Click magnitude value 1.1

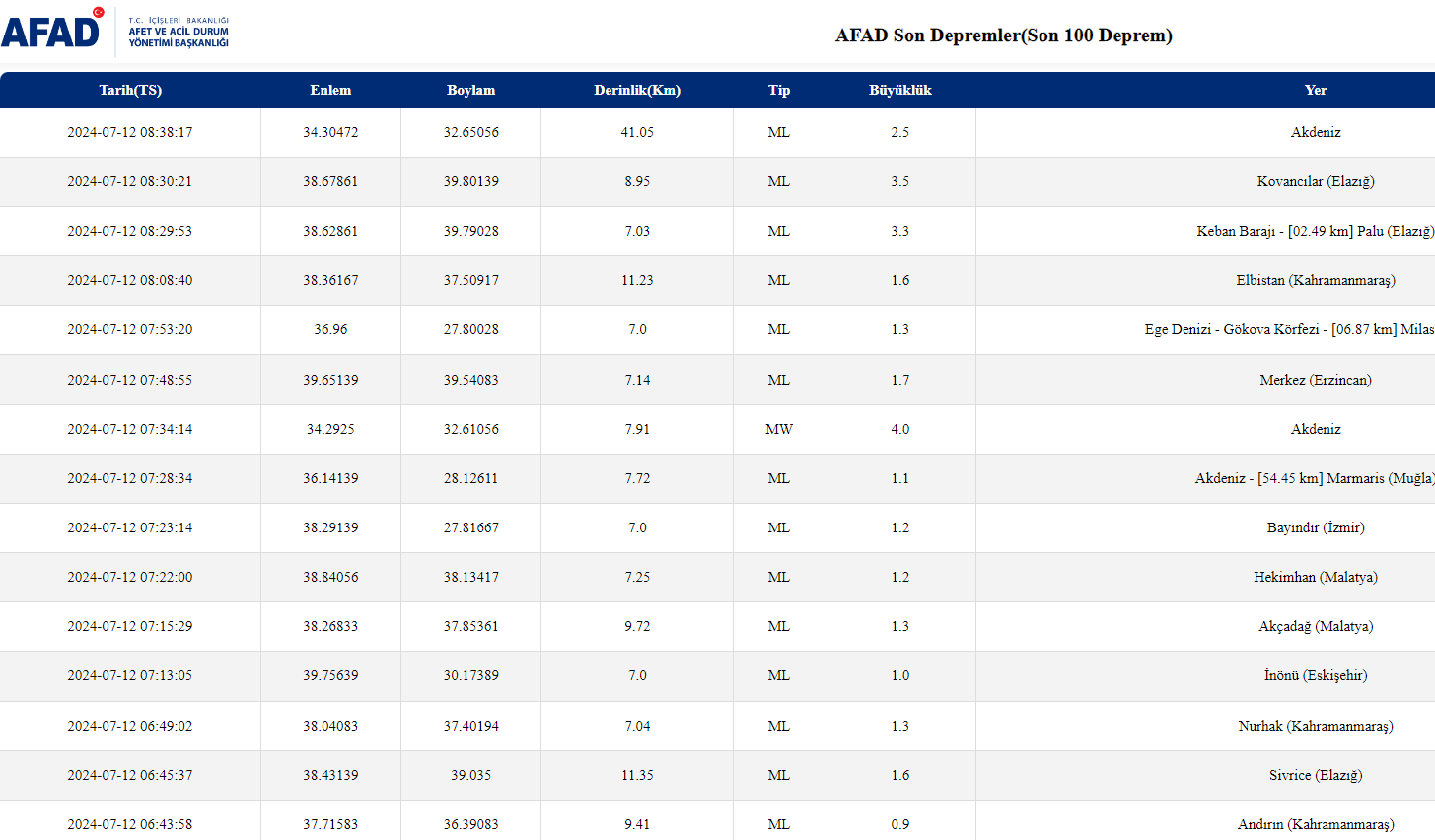(x=900, y=478)
